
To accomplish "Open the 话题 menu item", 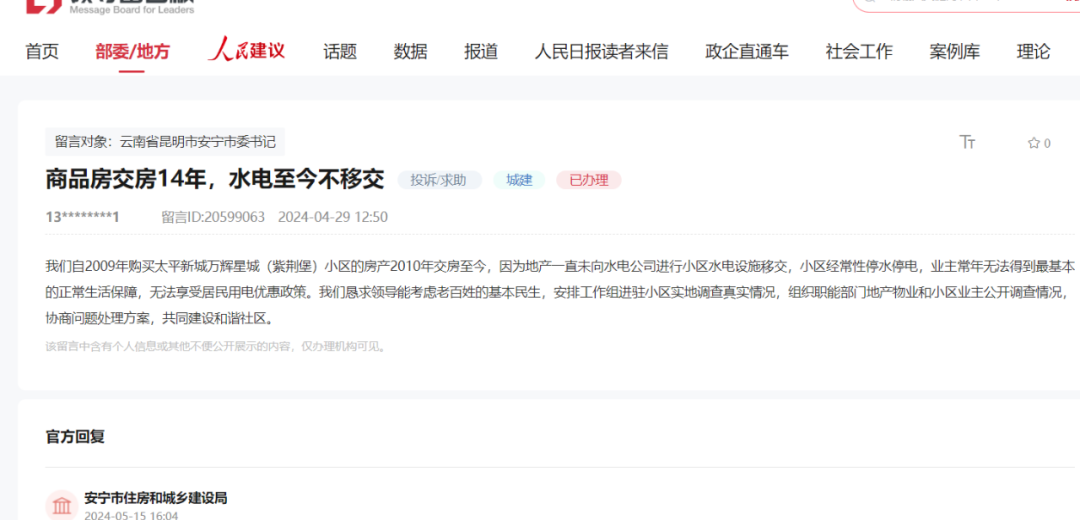I will point(340,52).
